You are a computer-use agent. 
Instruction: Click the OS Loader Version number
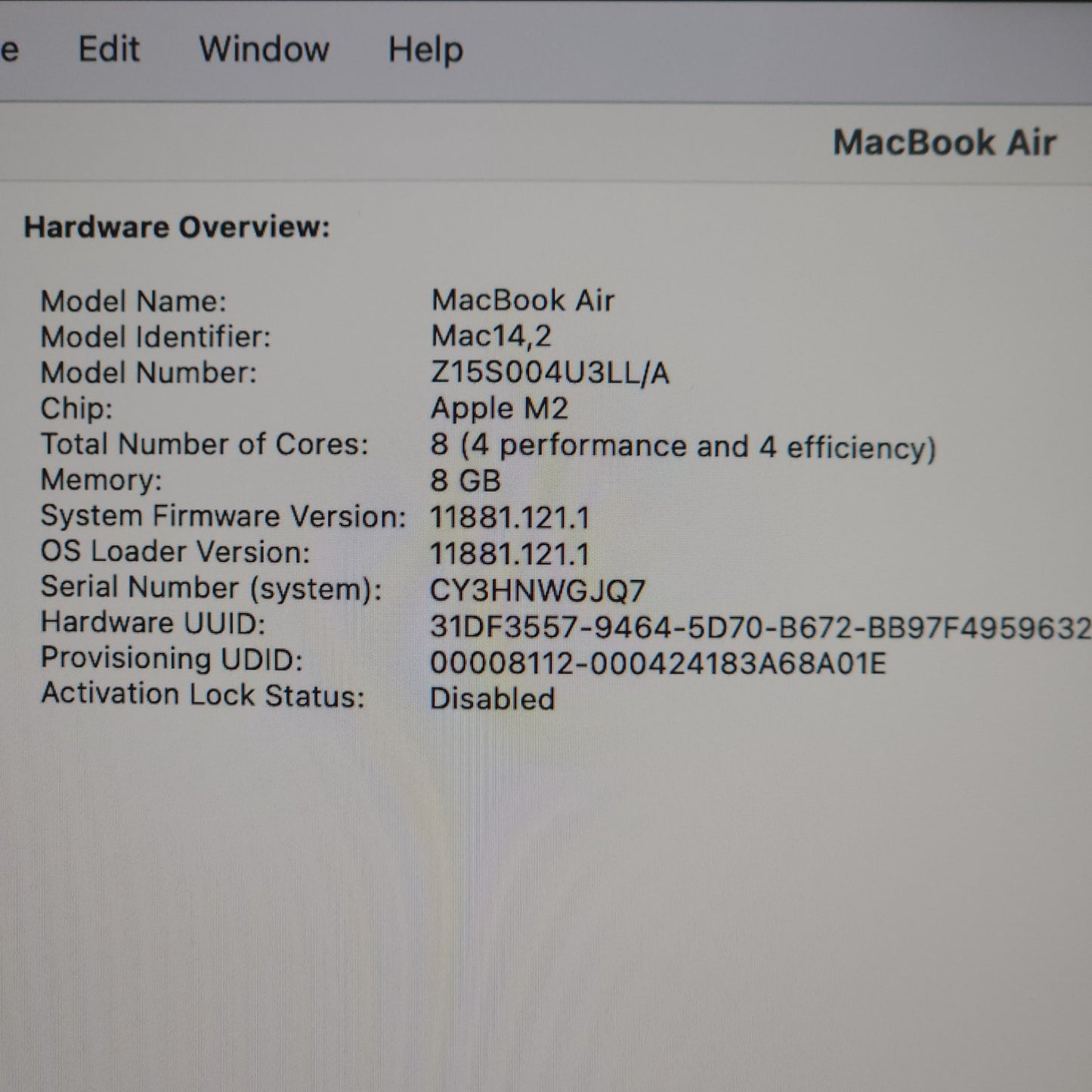[509, 554]
